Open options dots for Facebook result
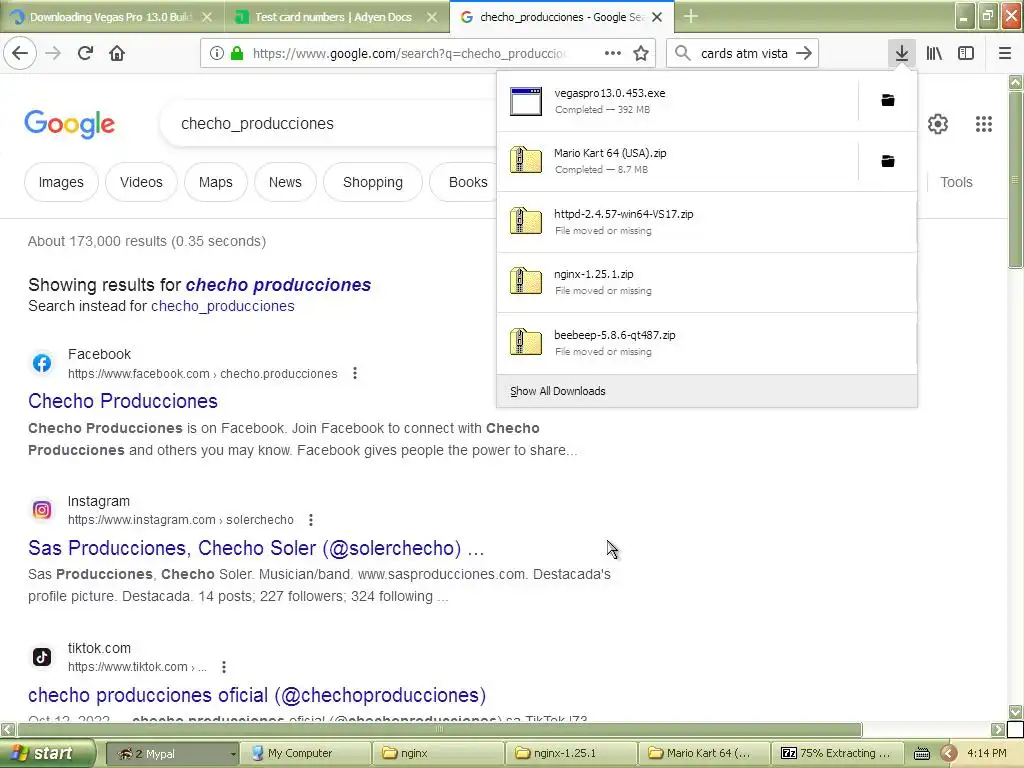 [355, 374]
